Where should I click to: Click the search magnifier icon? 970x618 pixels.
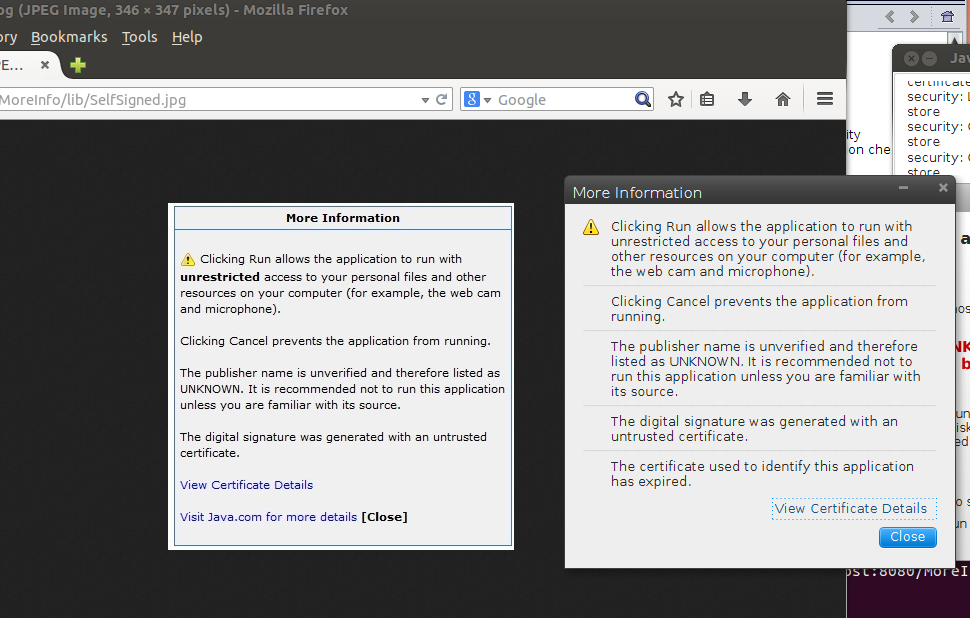pos(643,99)
